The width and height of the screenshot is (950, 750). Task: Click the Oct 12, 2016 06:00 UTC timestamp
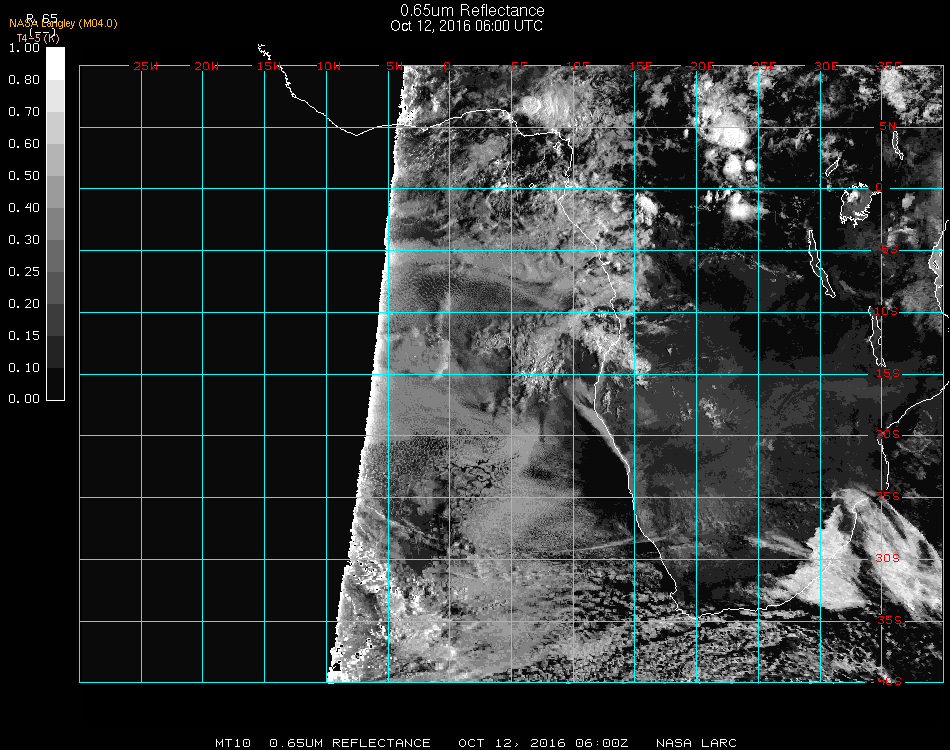pyautogui.click(x=467, y=26)
